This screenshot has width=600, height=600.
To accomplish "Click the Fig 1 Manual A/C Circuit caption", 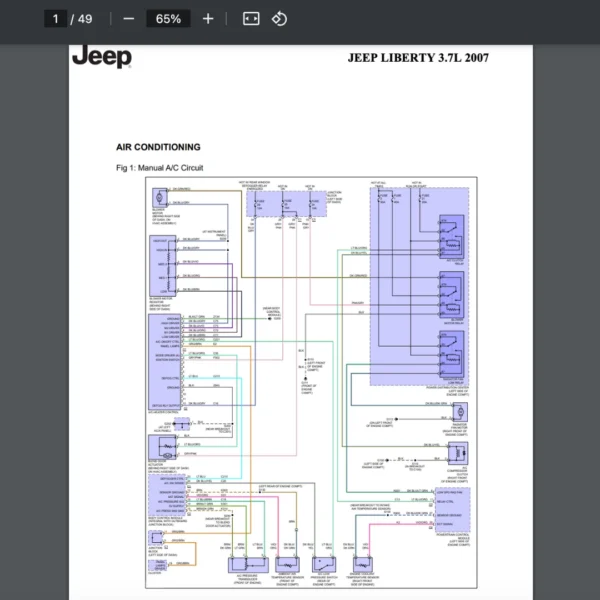I will tap(160, 167).
